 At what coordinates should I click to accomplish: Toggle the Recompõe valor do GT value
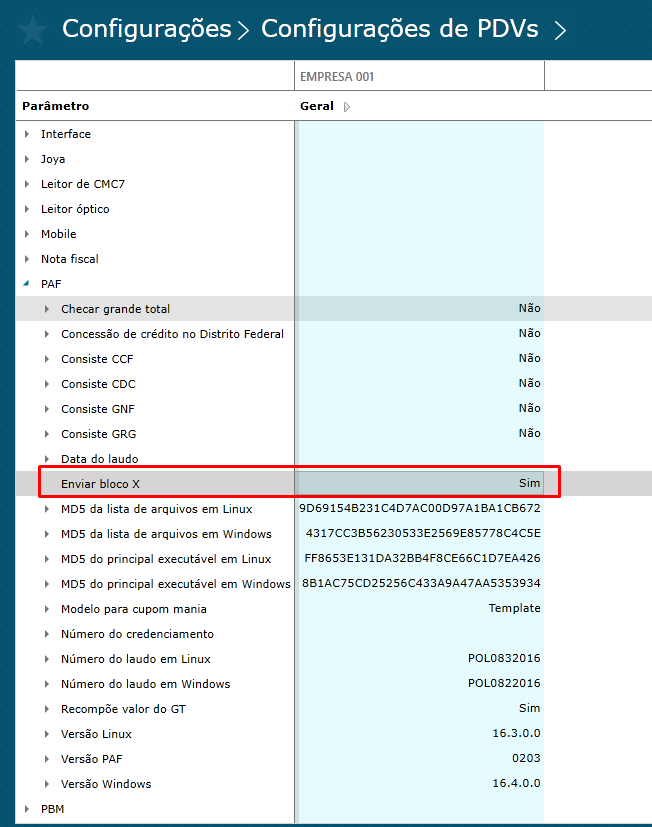point(420,709)
